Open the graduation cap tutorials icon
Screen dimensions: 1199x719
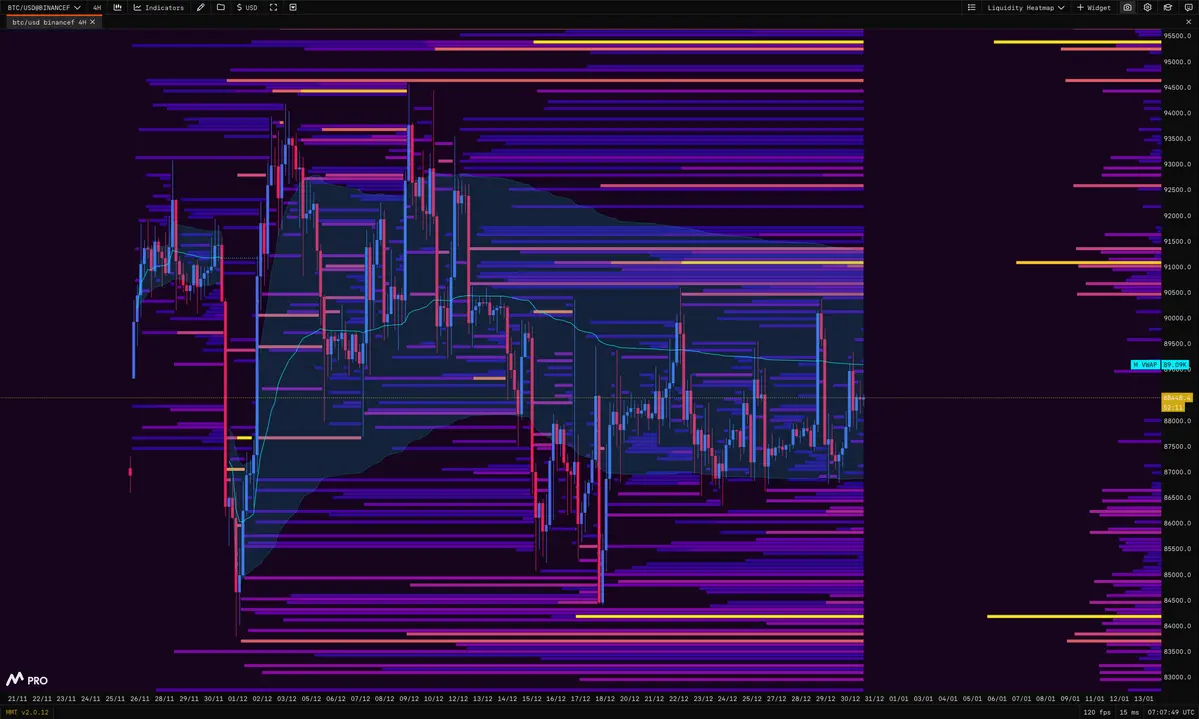(1168, 8)
